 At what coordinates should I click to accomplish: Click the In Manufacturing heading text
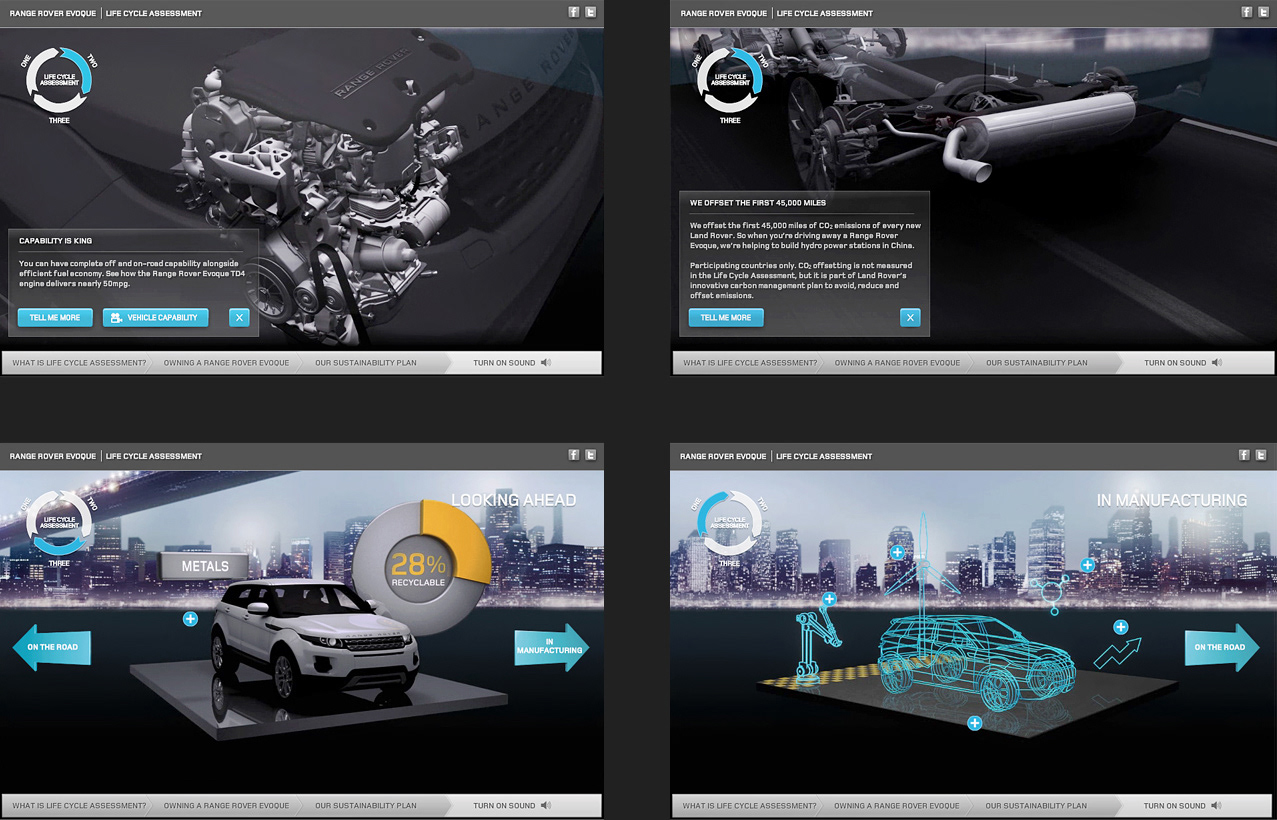click(1172, 500)
